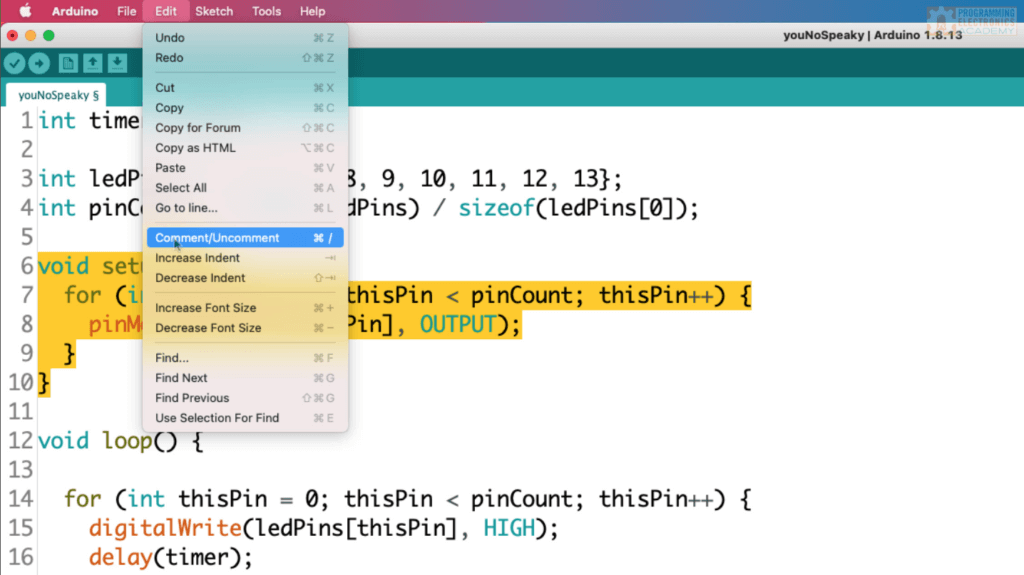Choose Increase Font Size

pyautogui.click(x=245, y=308)
